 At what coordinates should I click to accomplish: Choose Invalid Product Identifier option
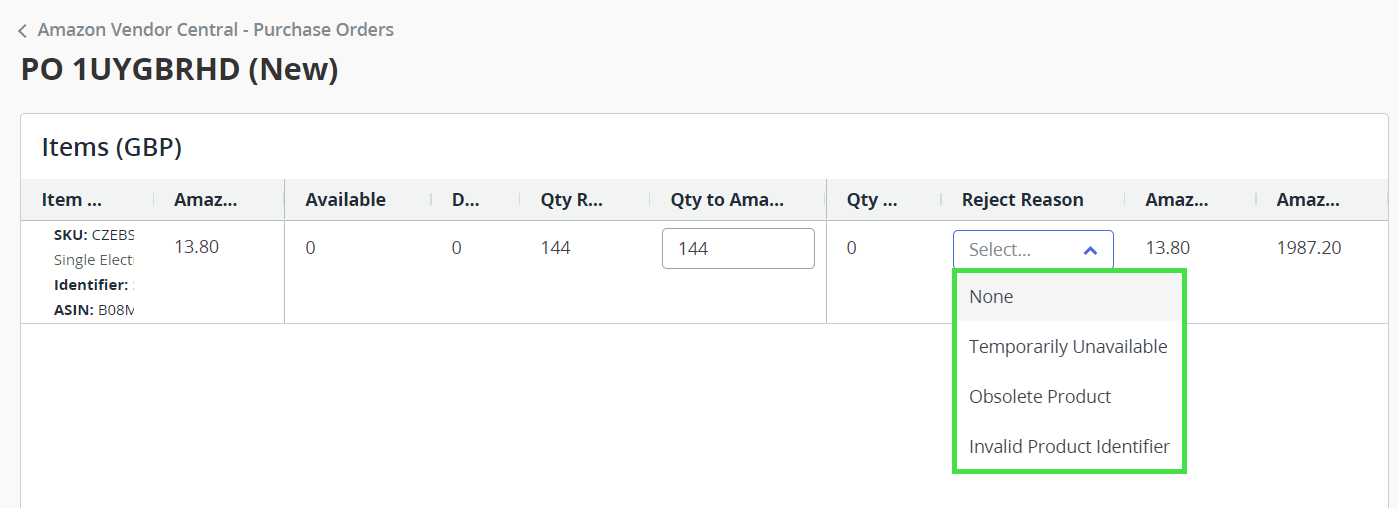1069,447
